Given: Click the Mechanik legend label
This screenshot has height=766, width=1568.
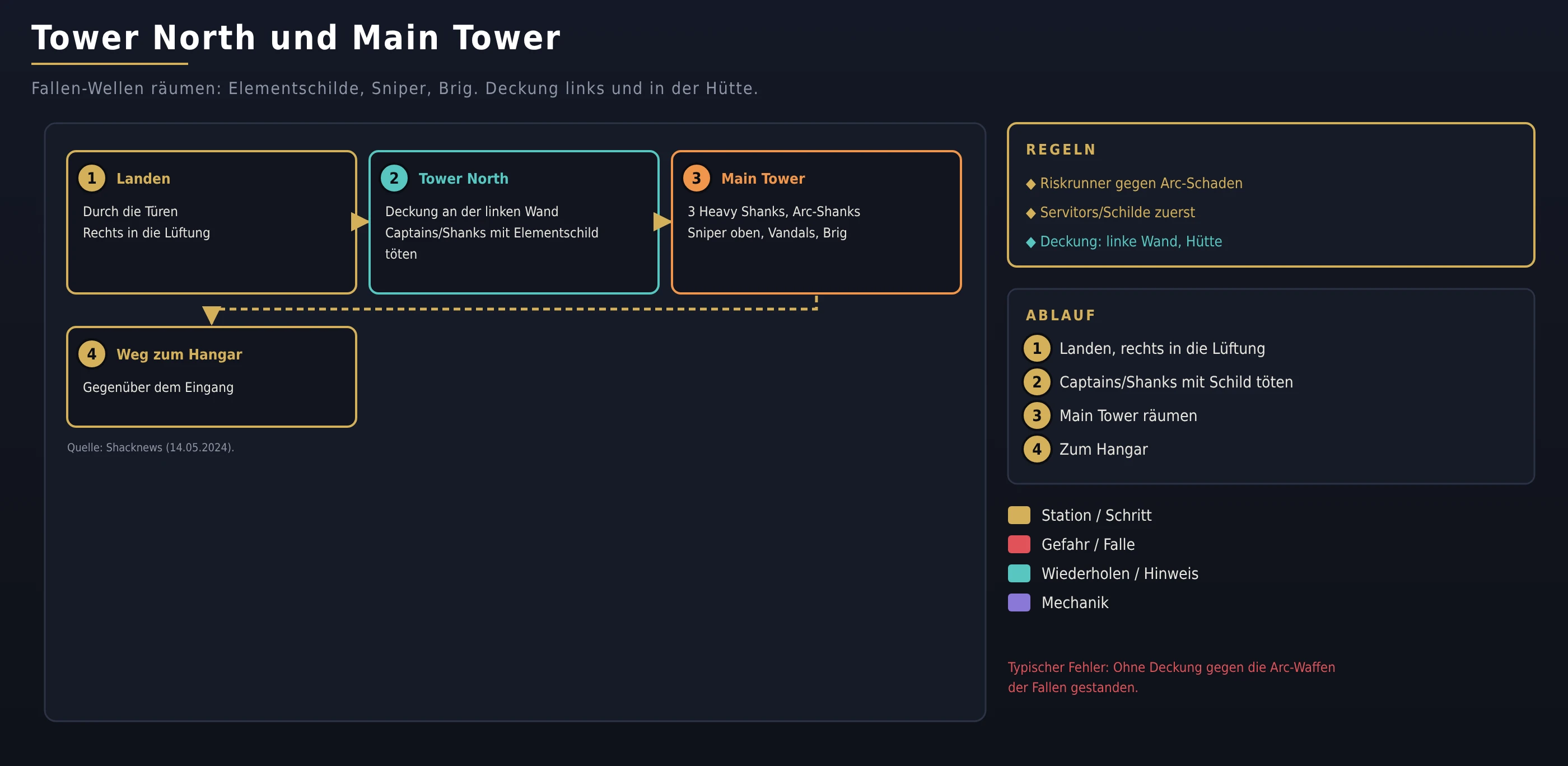Looking at the screenshot, I should point(1075,603).
